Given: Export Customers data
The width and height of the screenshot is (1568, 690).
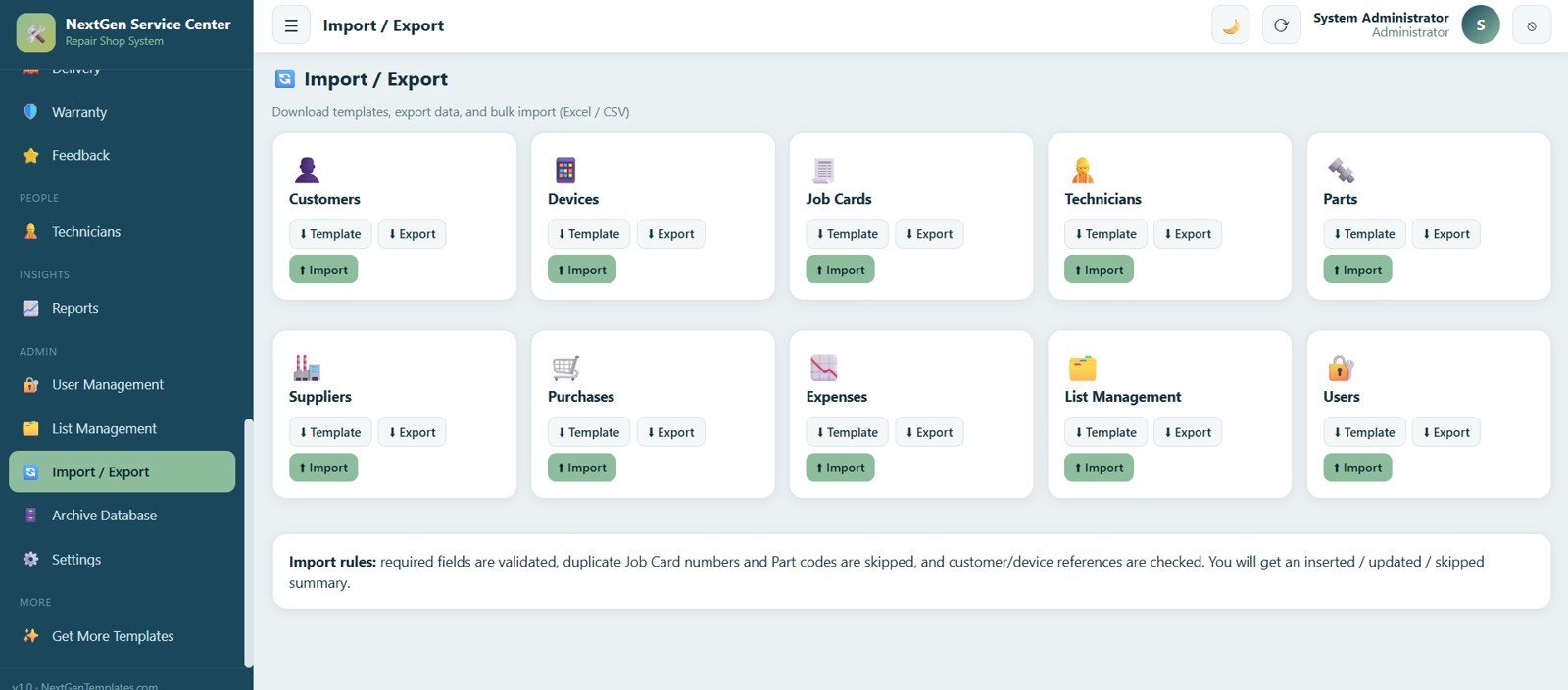Looking at the screenshot, I should click(x=412, y=234).
